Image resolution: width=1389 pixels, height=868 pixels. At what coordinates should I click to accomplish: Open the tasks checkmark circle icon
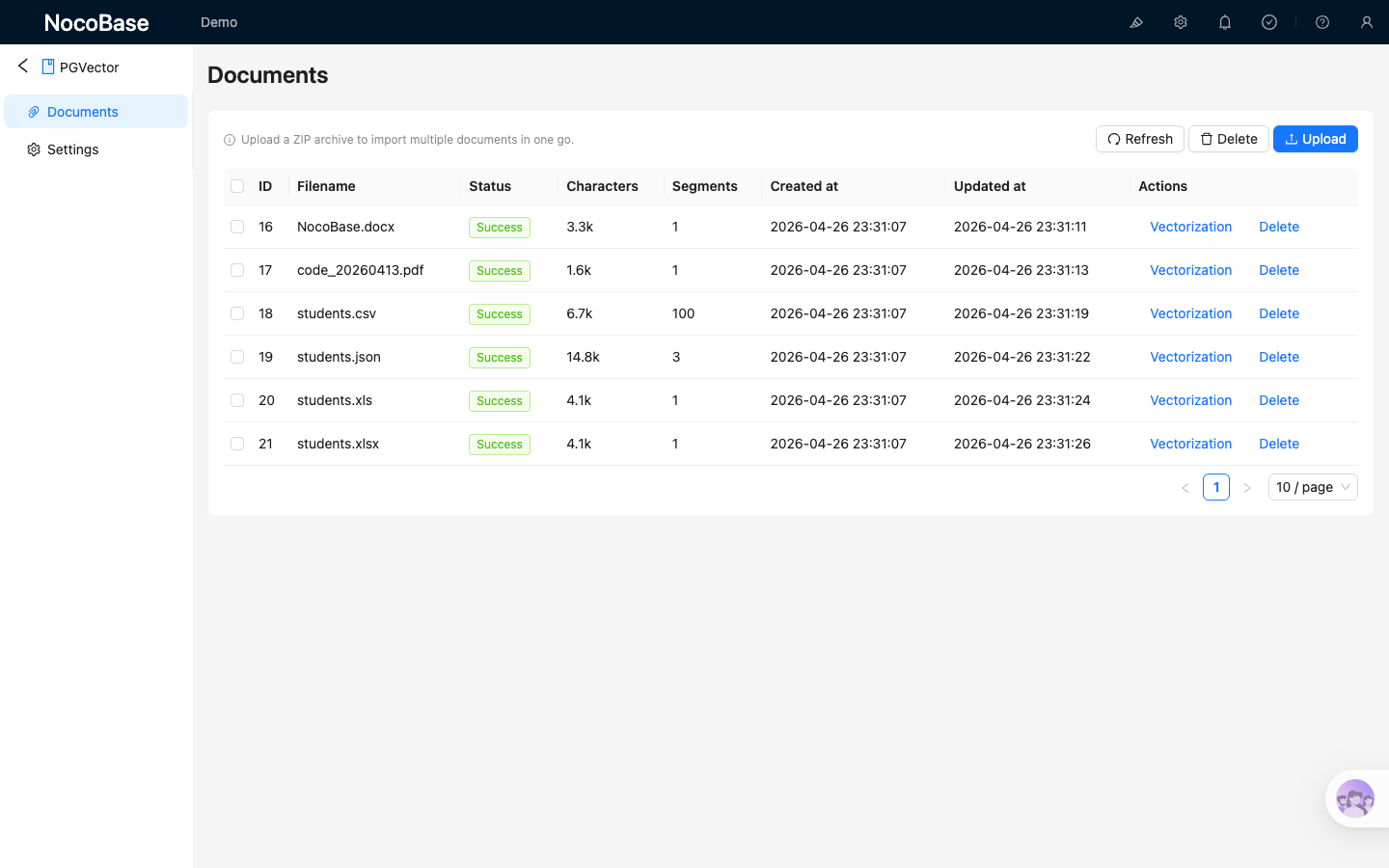pos(1269,22)
